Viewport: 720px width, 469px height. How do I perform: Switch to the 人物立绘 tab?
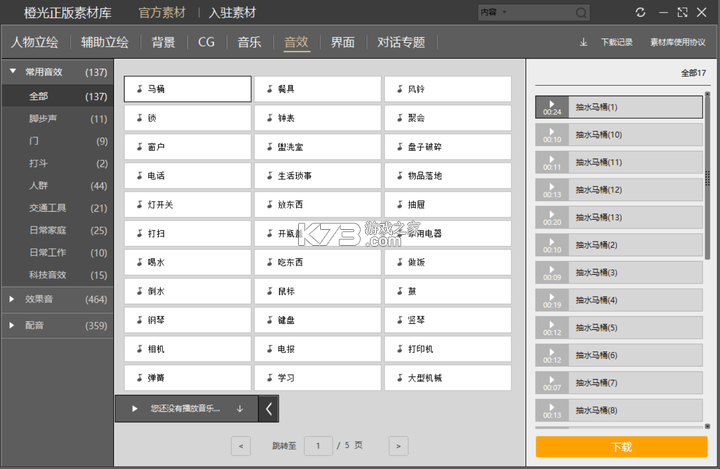click(34, 42)
